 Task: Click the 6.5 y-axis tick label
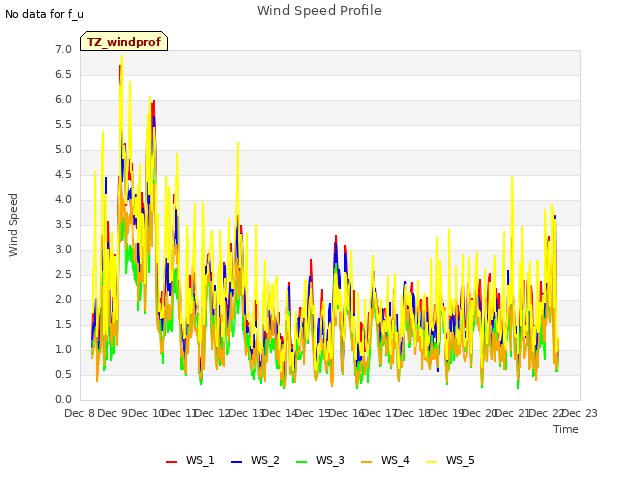tap(63, 75)
